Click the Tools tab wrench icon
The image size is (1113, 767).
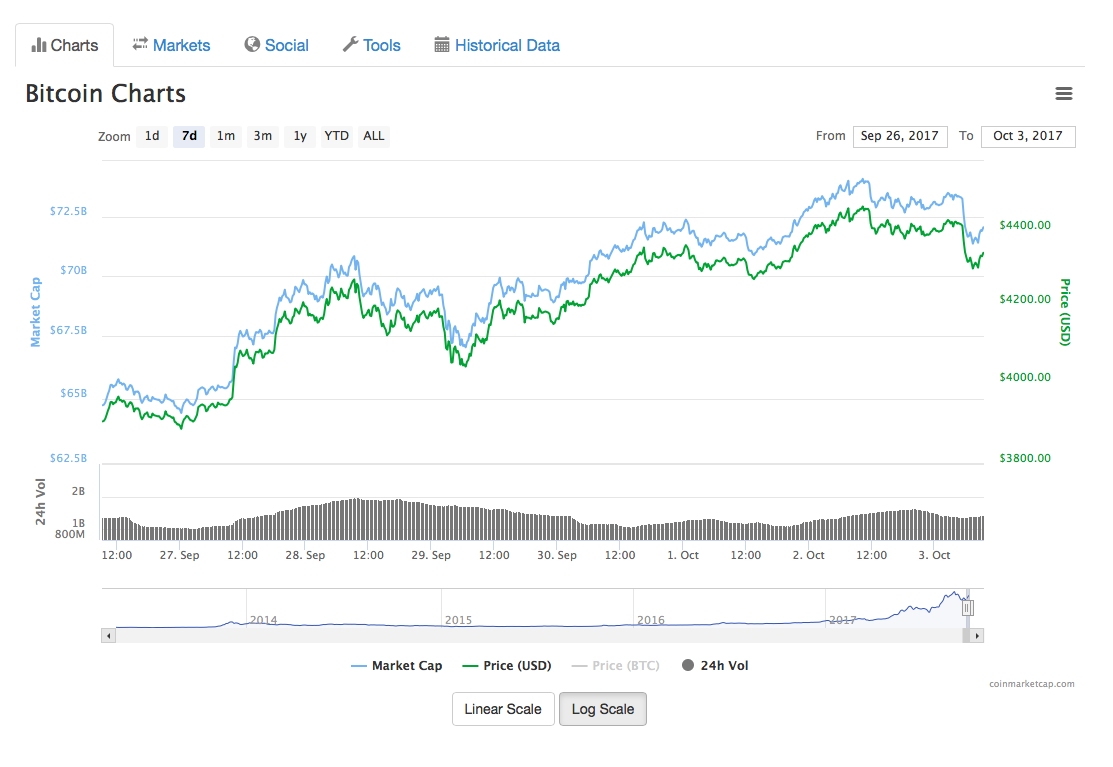pyautogui.click(x=350, y=45)
